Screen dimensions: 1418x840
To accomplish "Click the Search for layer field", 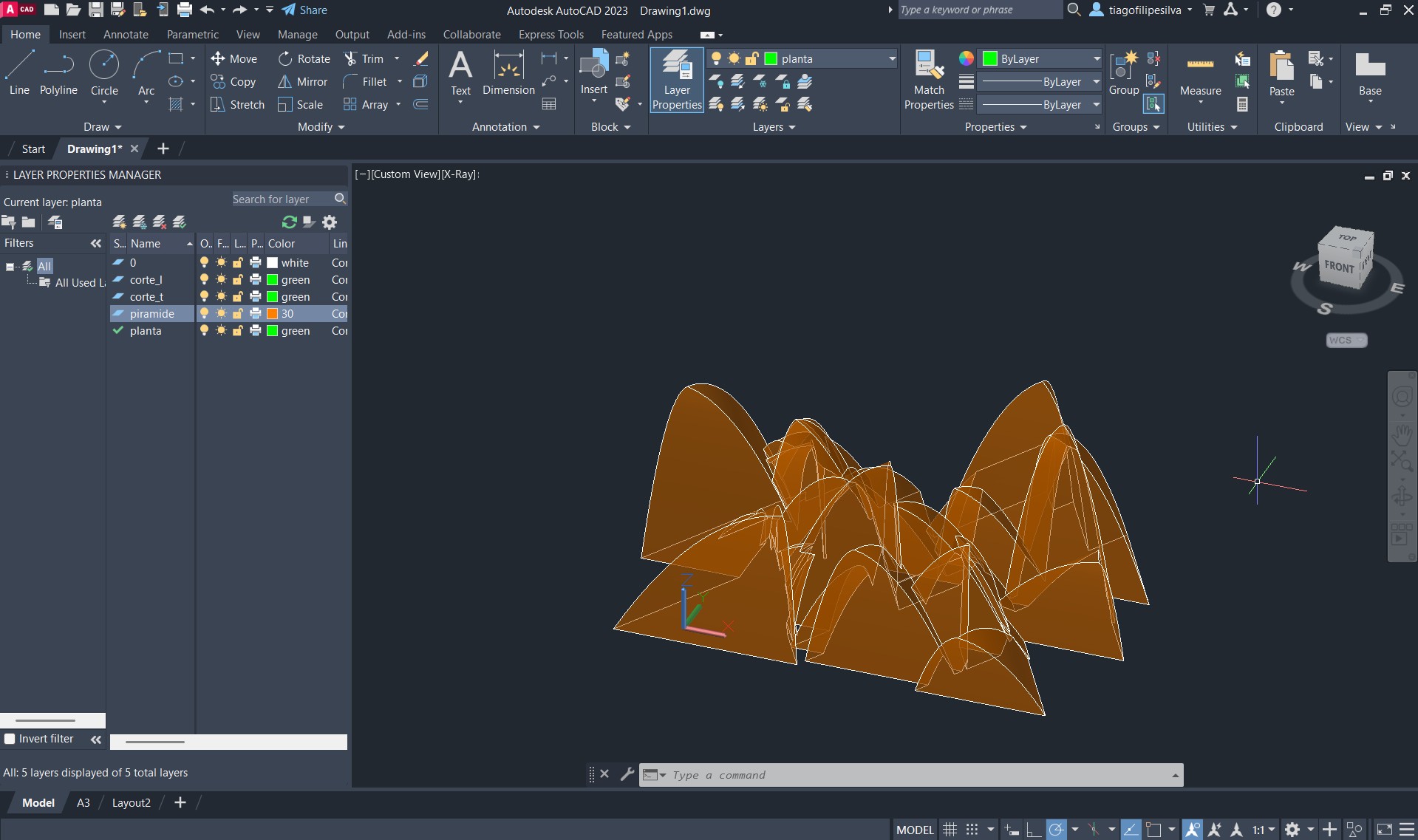I will click(281, 199).
